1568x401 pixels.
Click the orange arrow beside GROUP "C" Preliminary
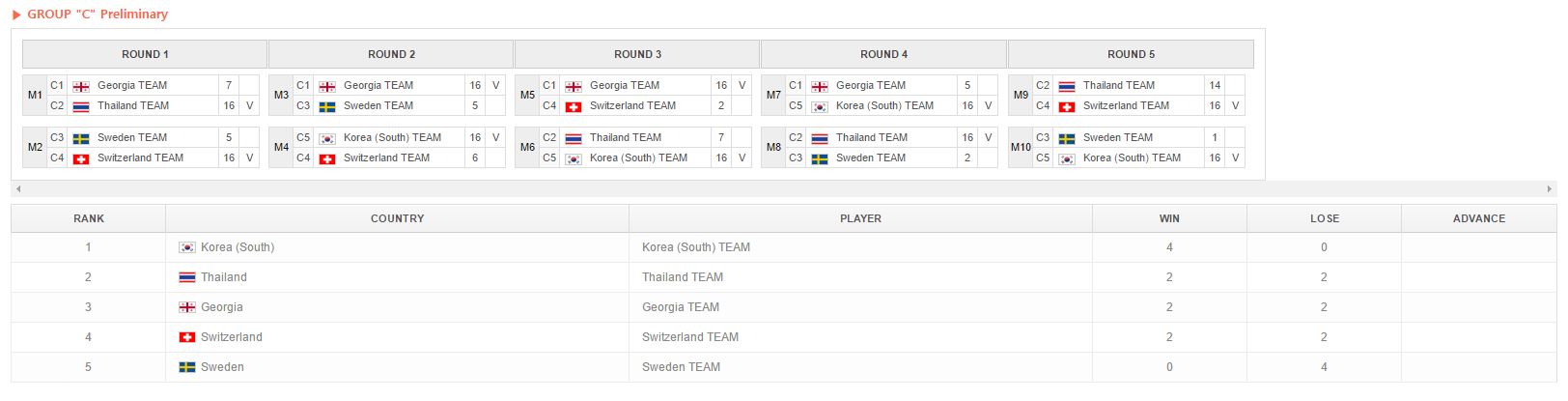[x=16, y=14]
